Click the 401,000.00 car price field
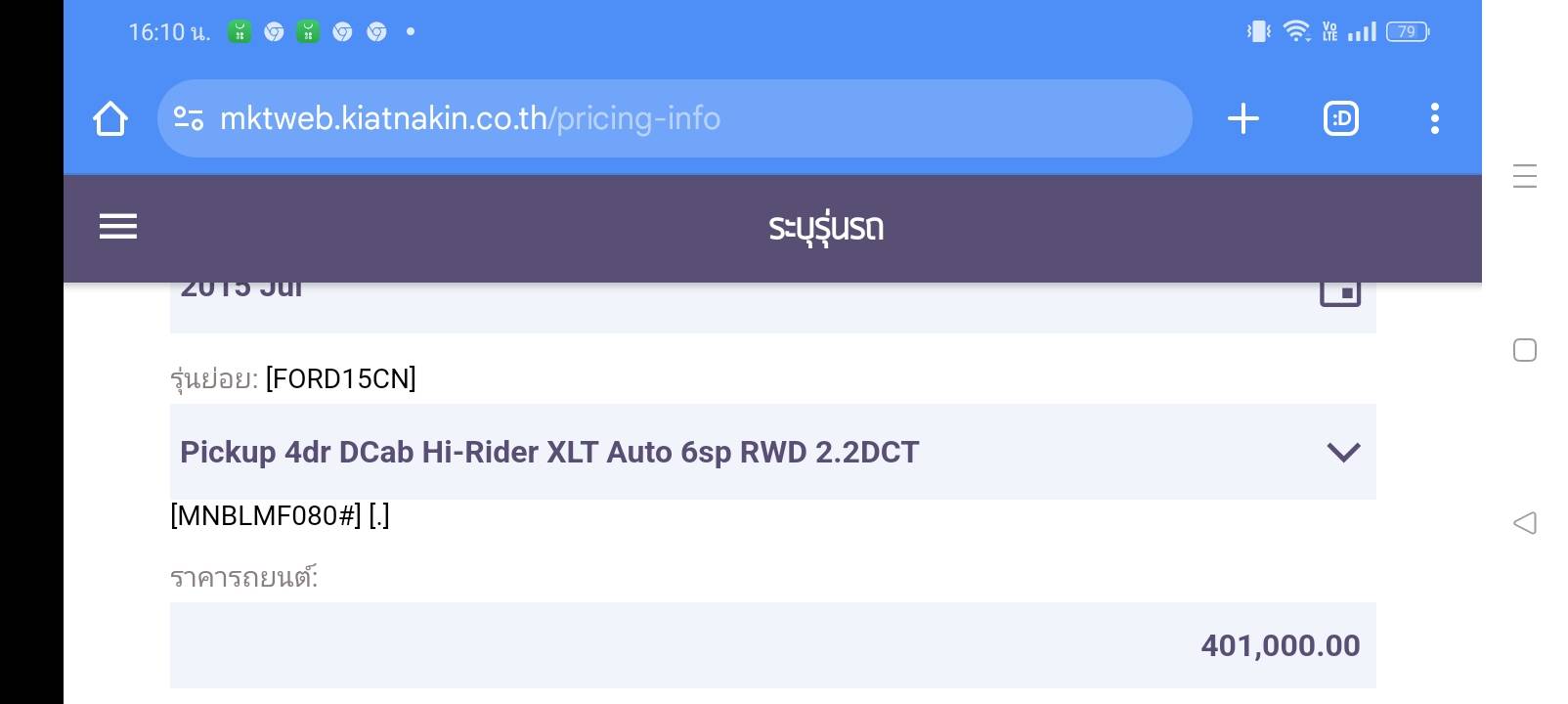 [x=772, y=645]
